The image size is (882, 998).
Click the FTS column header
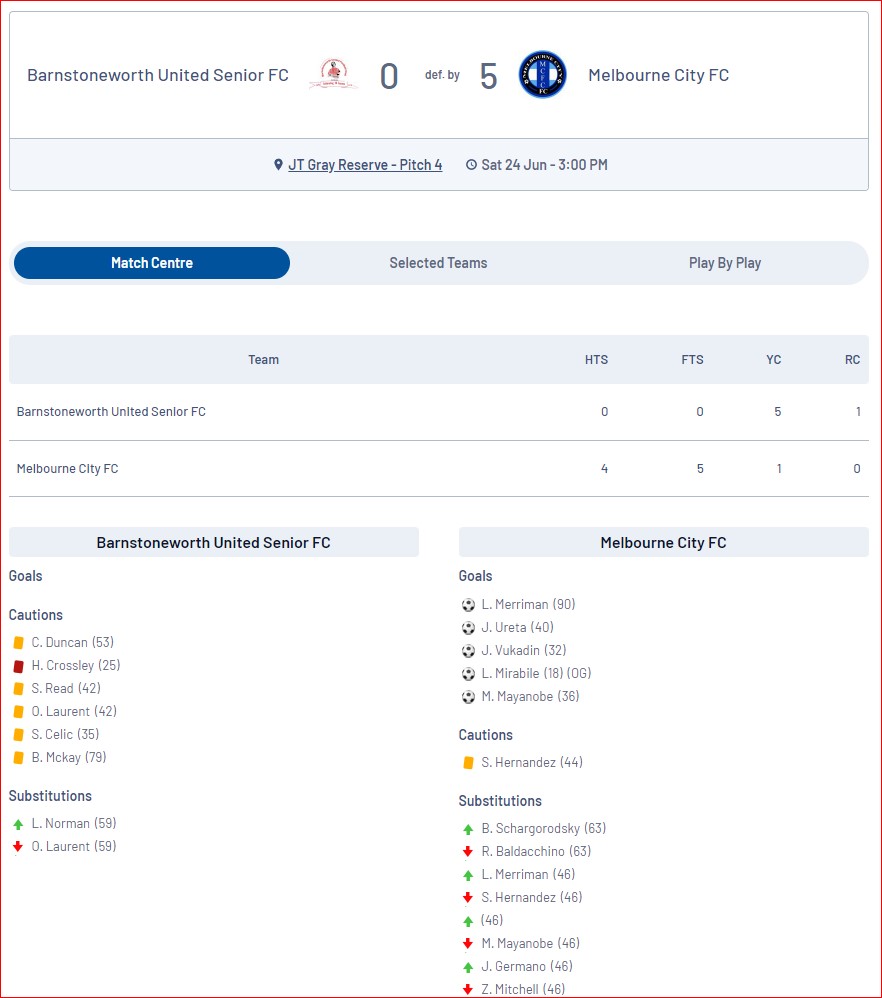click(x=692, y=360)
